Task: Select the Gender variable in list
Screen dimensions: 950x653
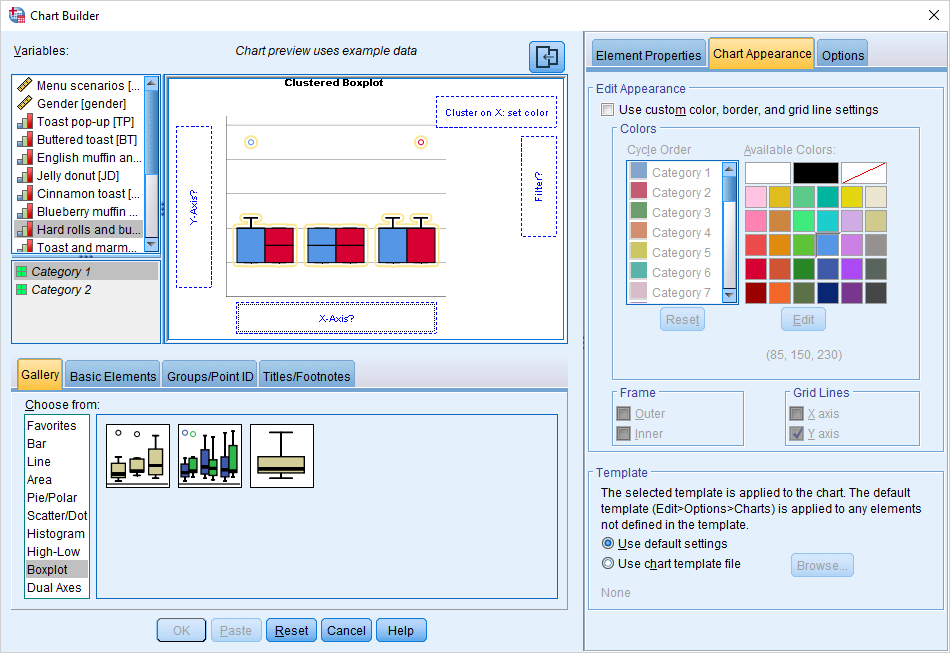Action: (x=81, y=104)
